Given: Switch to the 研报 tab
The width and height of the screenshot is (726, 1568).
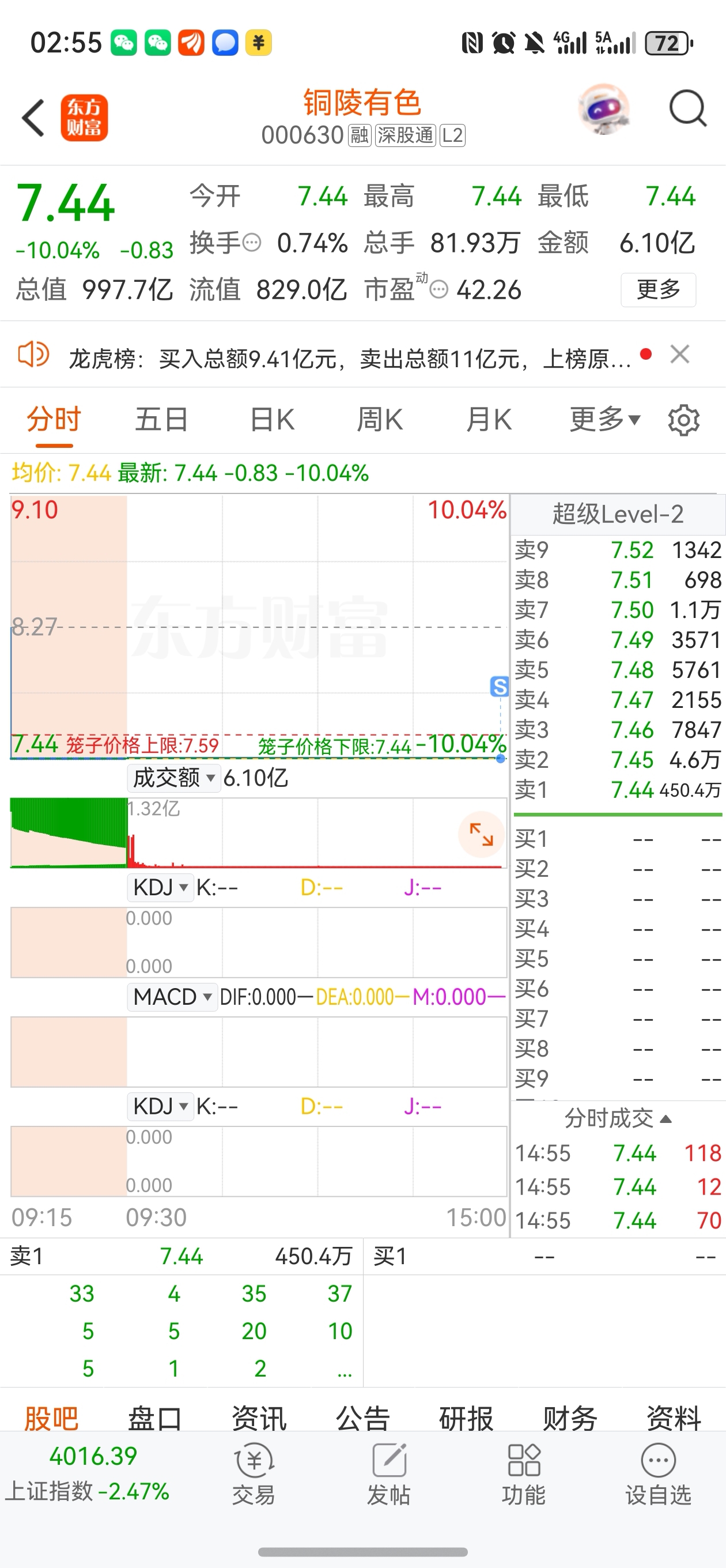Looking at the screenshot, I should (x=466, y=1418).
